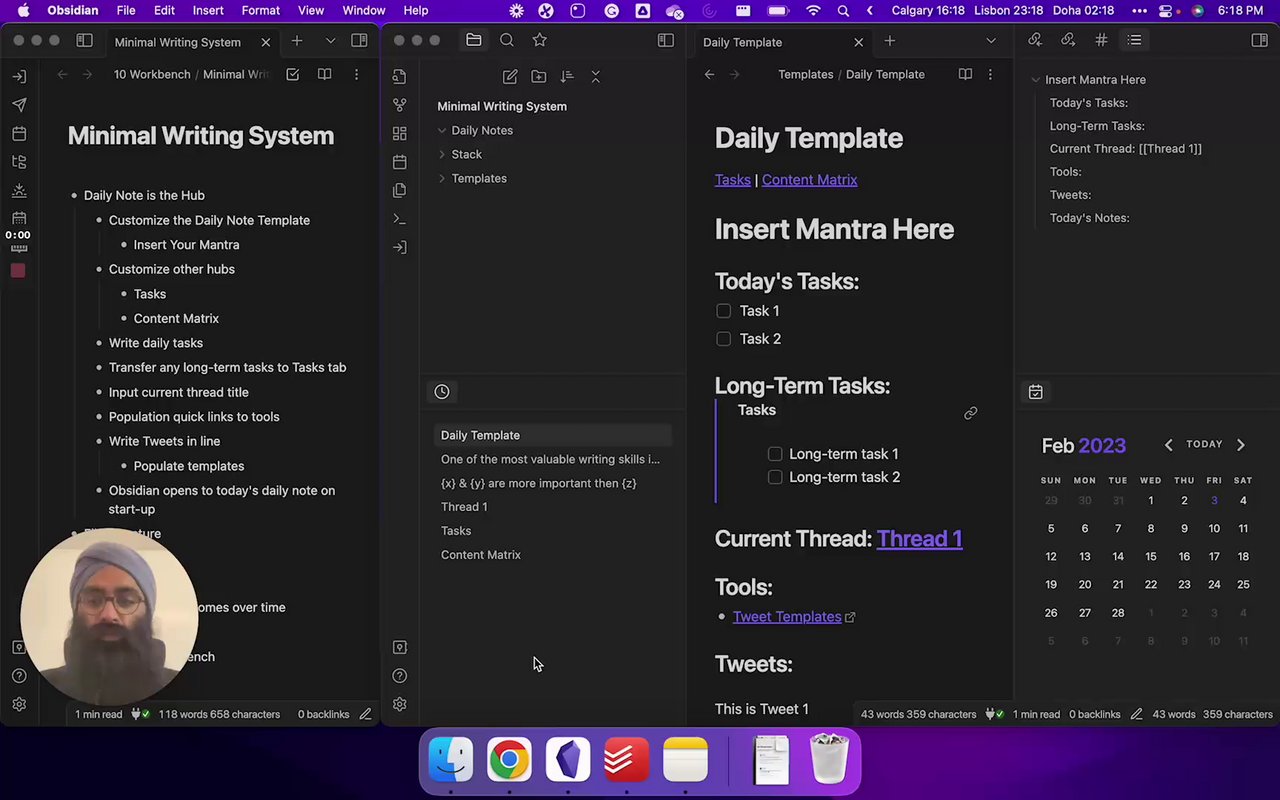Open the Bookmarks star tab
Viewport: 1280px width, 800px height.
[x=540, y=40]
